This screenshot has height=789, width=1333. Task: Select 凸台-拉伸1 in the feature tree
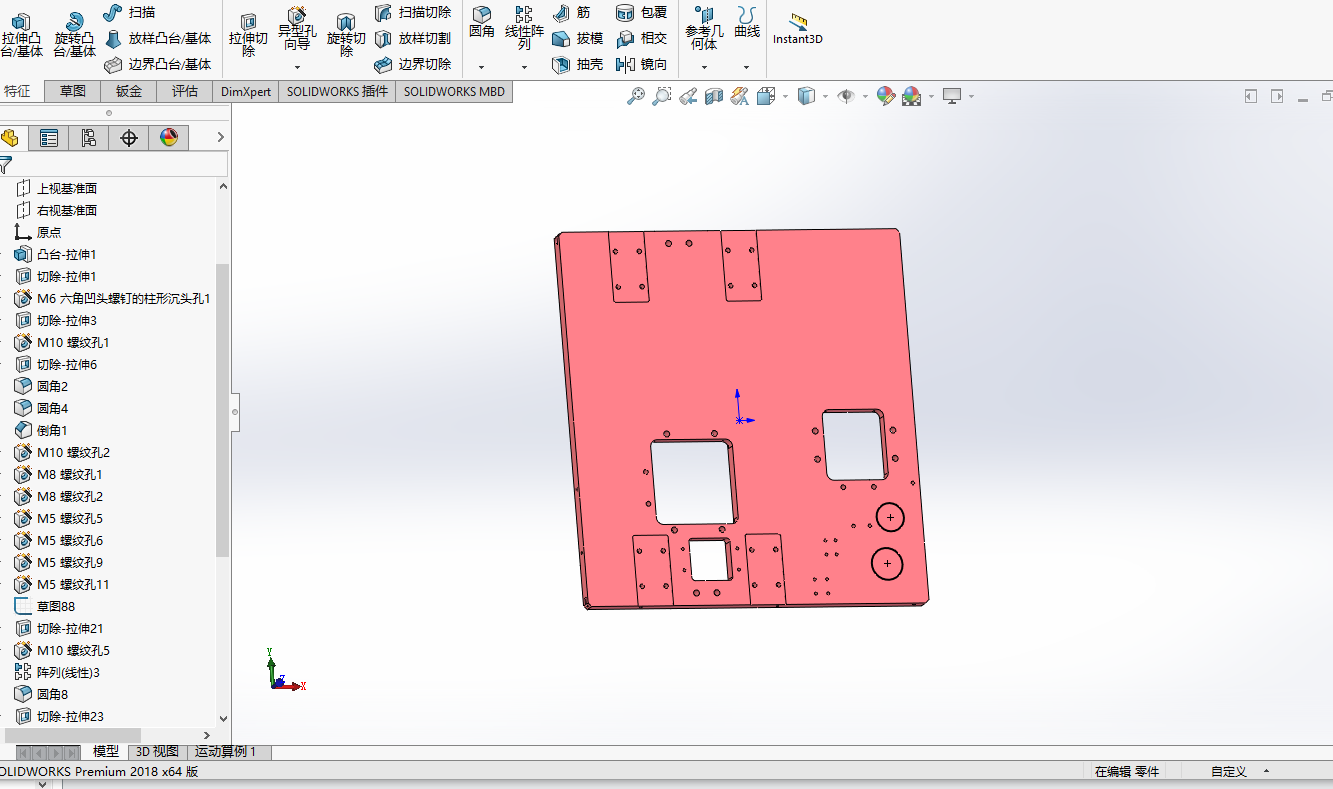tap(56, 254)
